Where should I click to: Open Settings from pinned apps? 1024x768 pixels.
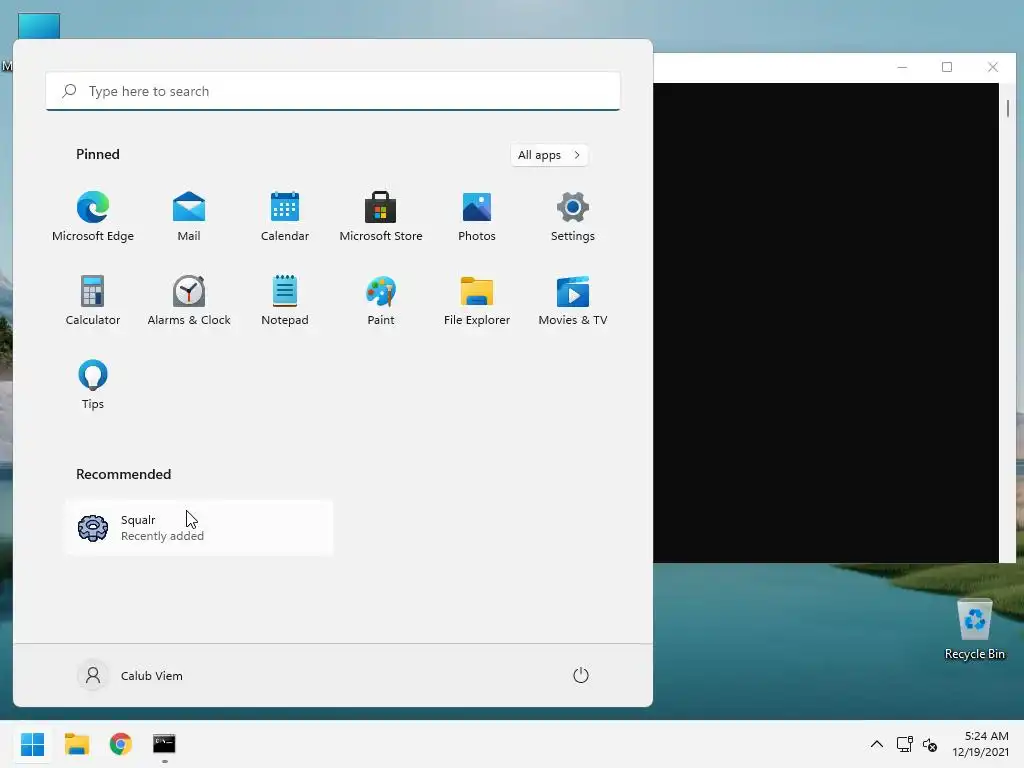[x=573, y=217]
